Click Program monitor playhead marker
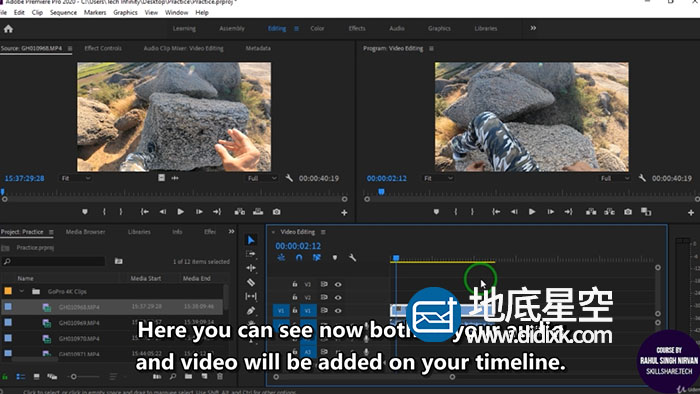Image resolution: width=700 pixels, height=394 pixels. [x=381, y=191]
